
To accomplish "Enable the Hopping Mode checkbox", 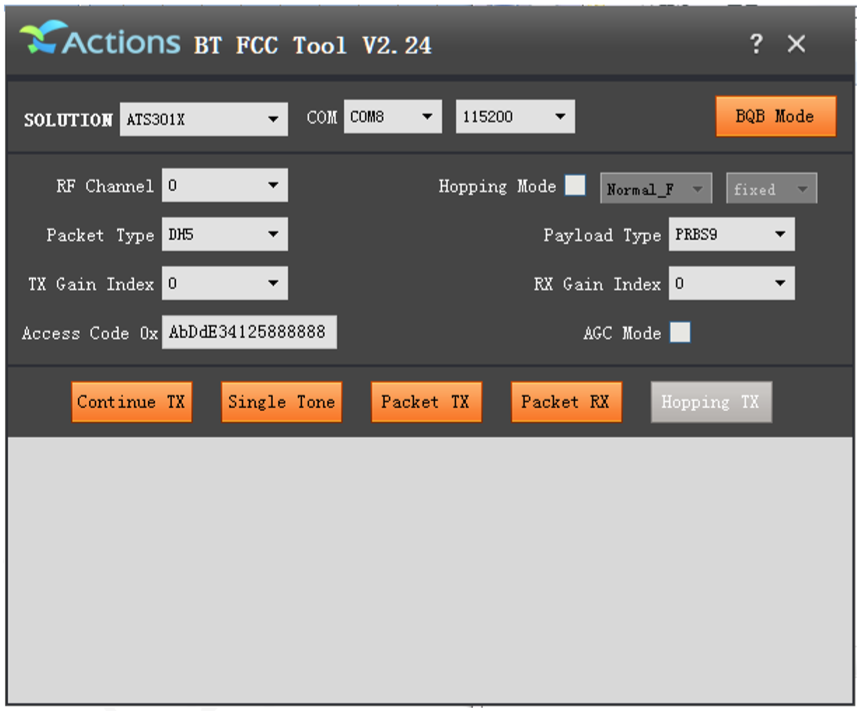I will point(575,185).
